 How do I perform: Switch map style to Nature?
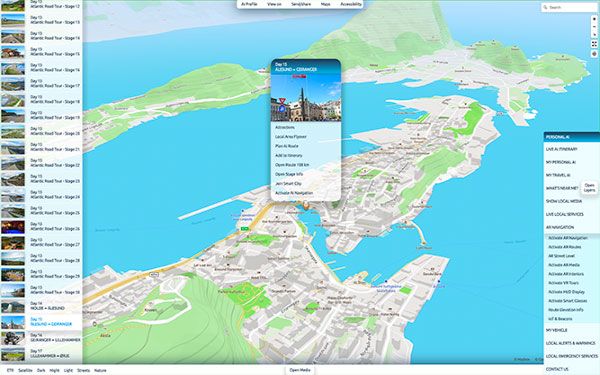pyautogui.click(x=100, y=370)
